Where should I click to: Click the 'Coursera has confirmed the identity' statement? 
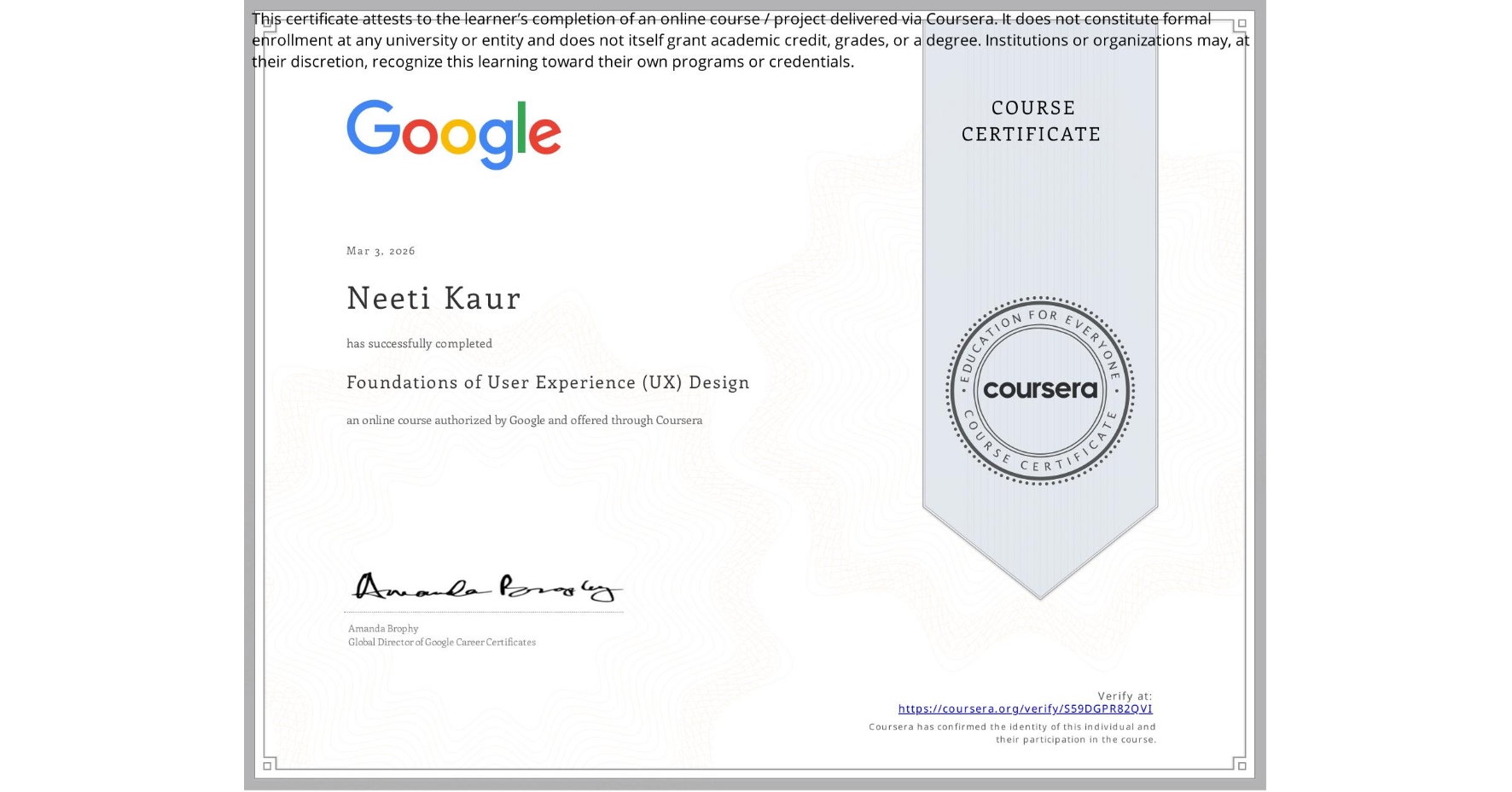click(x=1013, y=733)
